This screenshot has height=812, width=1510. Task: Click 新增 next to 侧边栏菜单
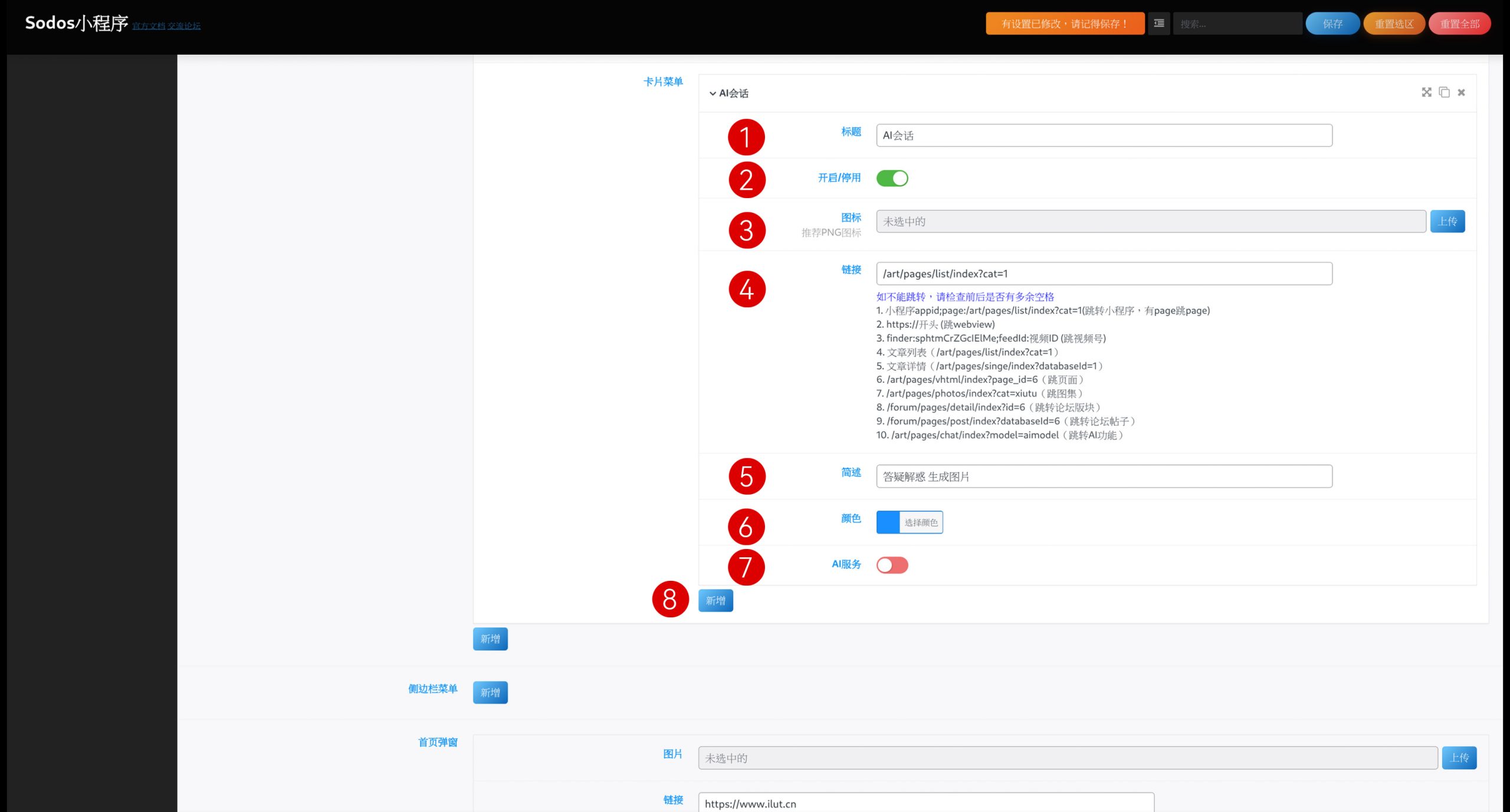coord(490,692)
